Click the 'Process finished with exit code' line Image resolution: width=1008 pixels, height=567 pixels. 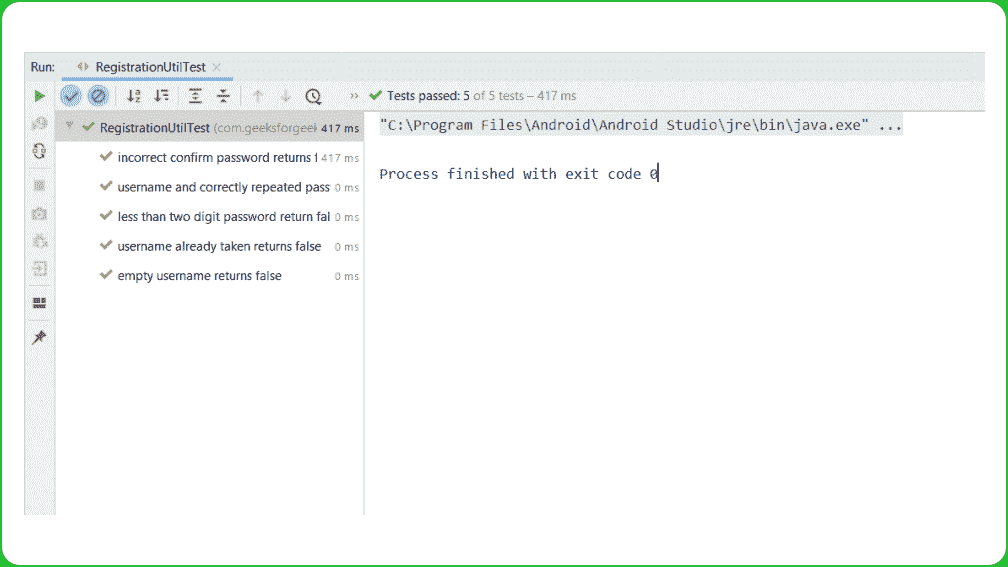pyautogui.click(x=518, y=174)
